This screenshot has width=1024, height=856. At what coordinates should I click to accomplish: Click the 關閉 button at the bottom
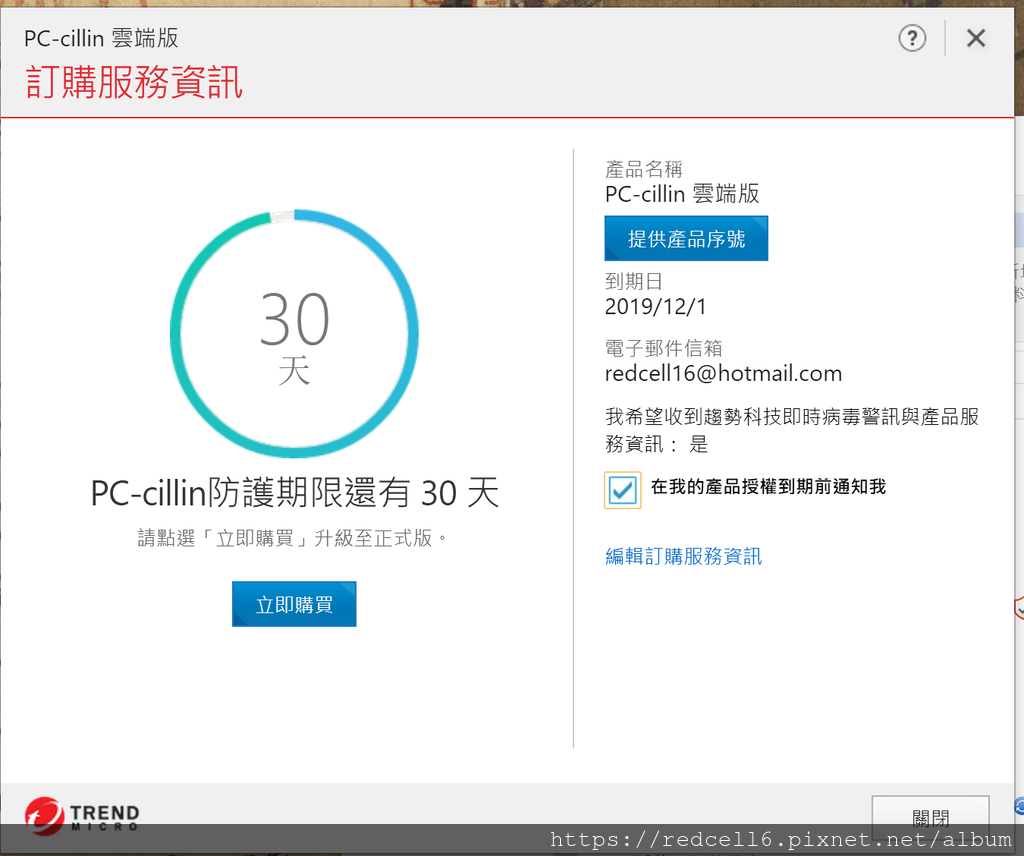pyautogui.click(x=930, y=816)
